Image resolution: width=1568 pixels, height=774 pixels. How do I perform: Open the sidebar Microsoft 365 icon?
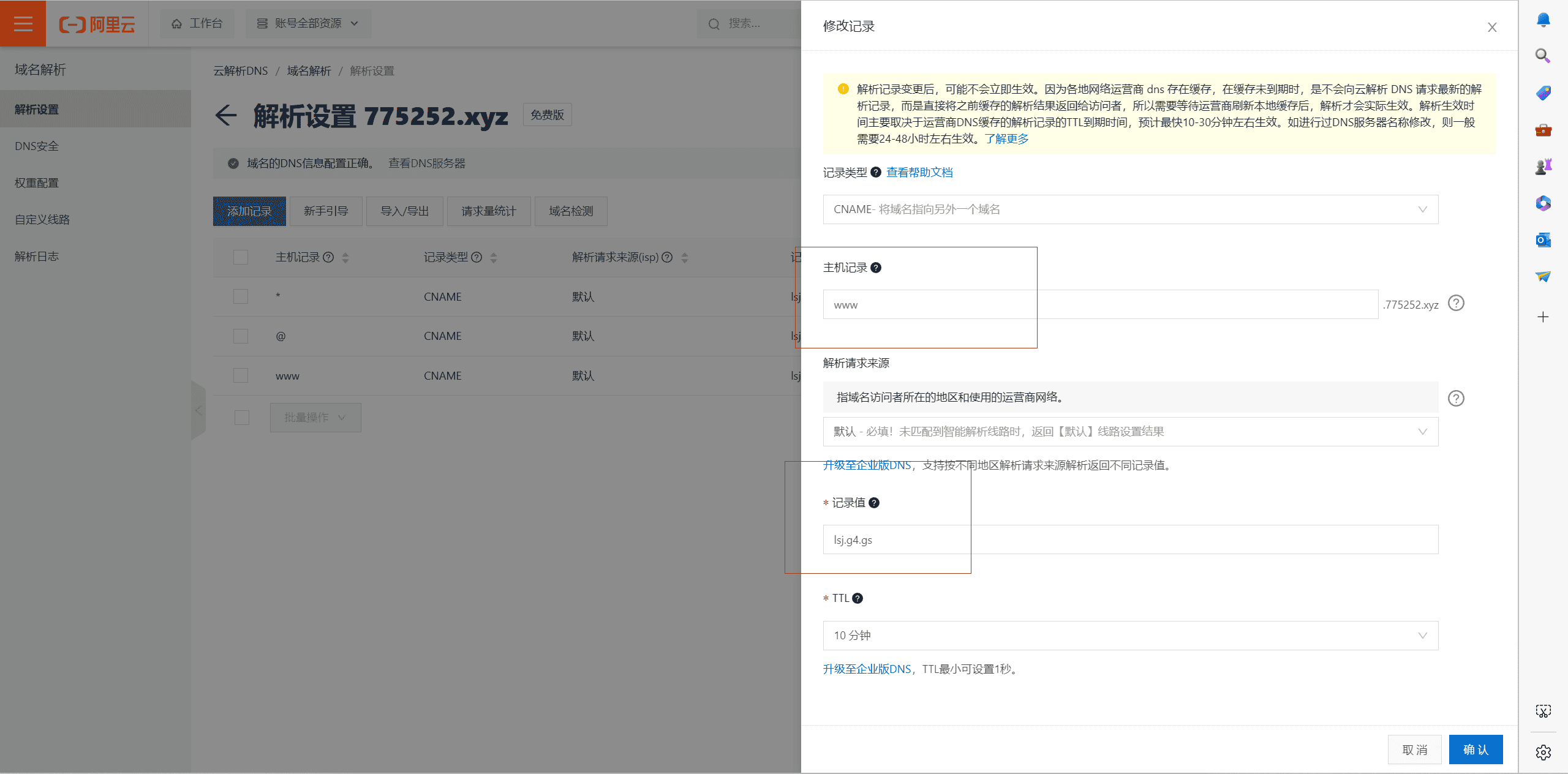click(x=1543, y=203)
